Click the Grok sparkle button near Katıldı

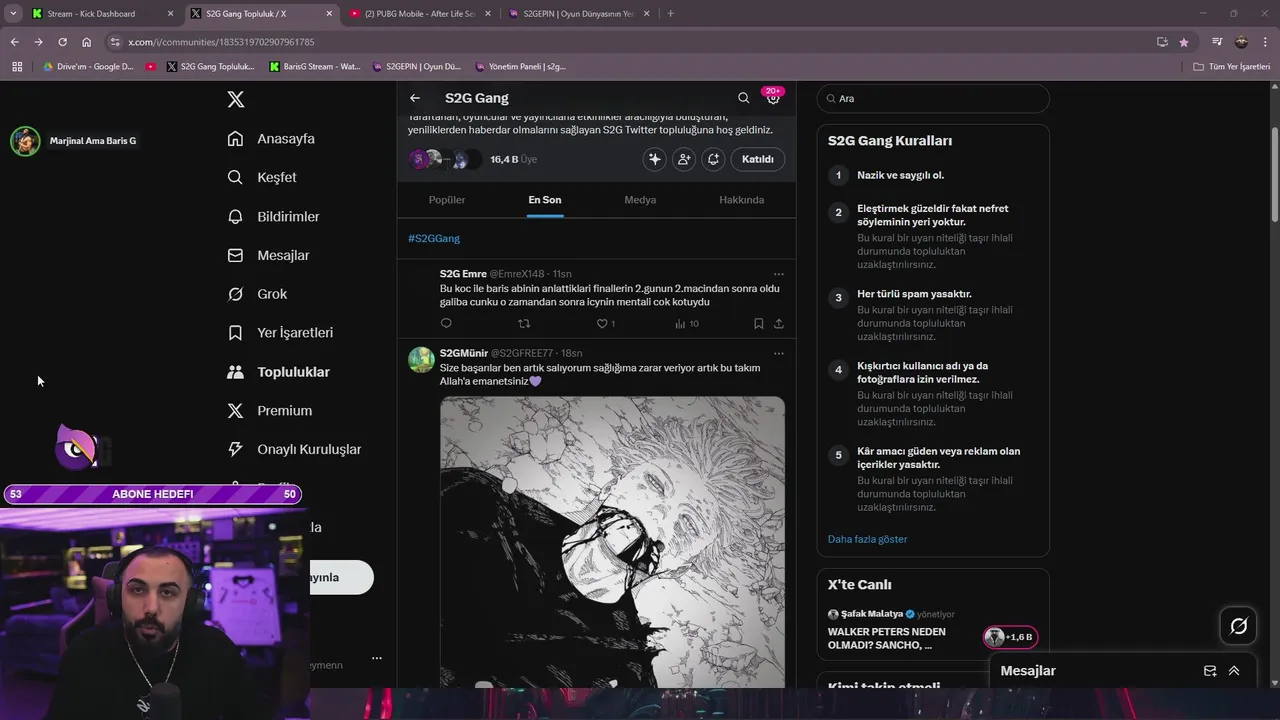(x=655, y=159)
